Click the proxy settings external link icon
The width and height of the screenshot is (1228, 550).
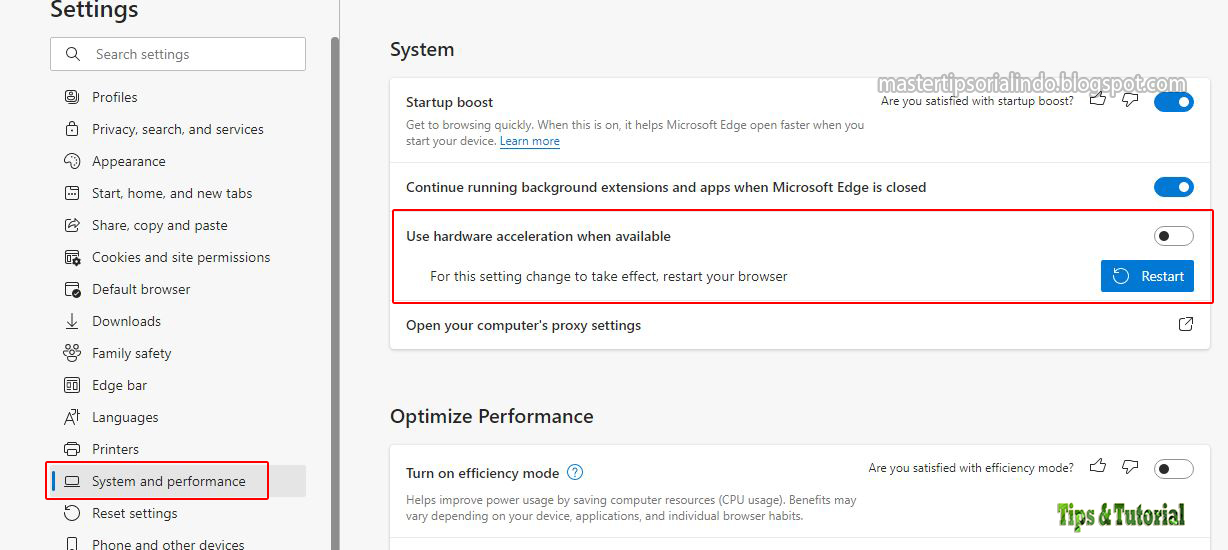(x=1185, y=324)
